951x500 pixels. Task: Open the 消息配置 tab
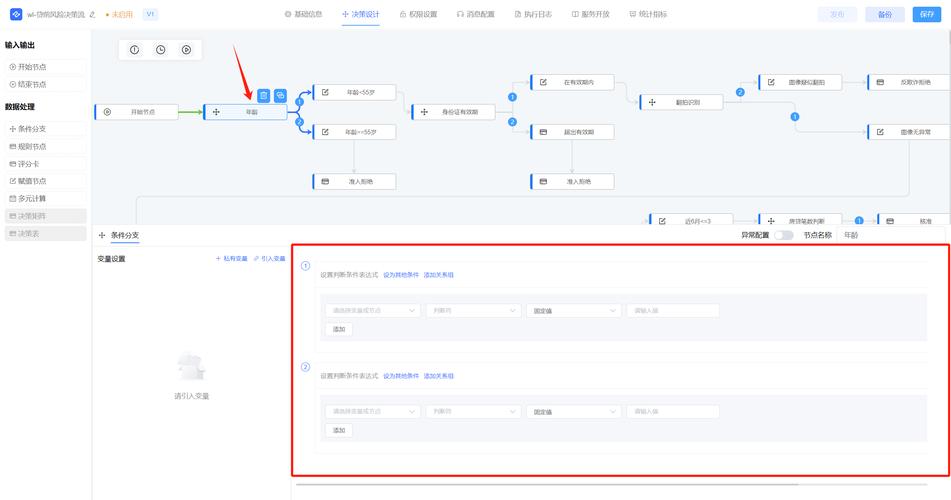476,14
